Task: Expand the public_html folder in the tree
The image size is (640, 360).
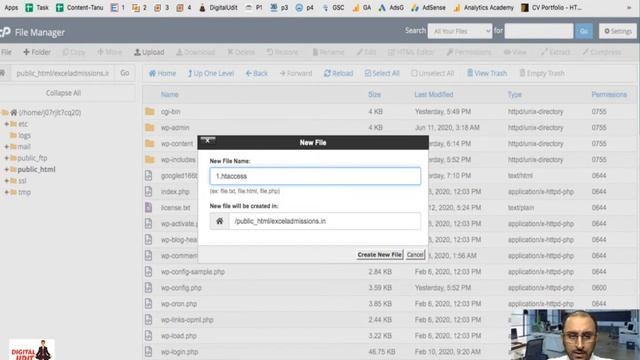Action: pos(7,169)
